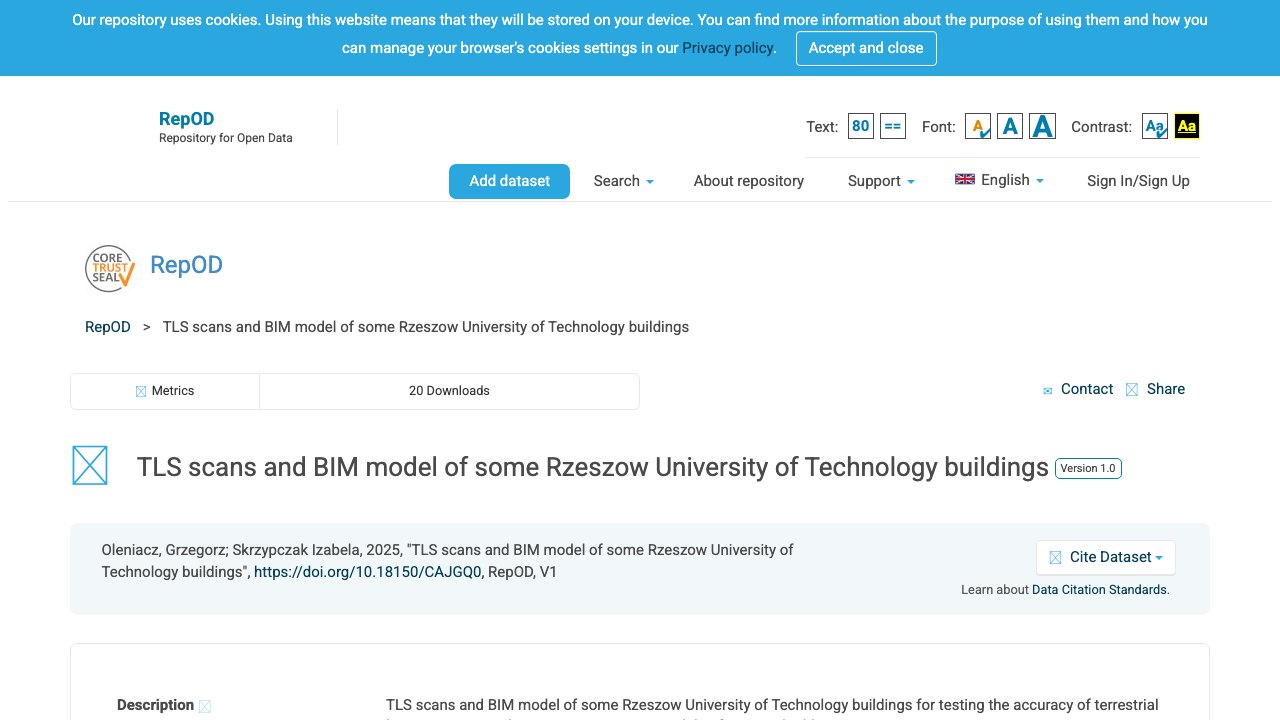The height and width of the screenshot is (720, 1280).
Task: Click the Version 1.0 badge
Action: click(1088, 468)
